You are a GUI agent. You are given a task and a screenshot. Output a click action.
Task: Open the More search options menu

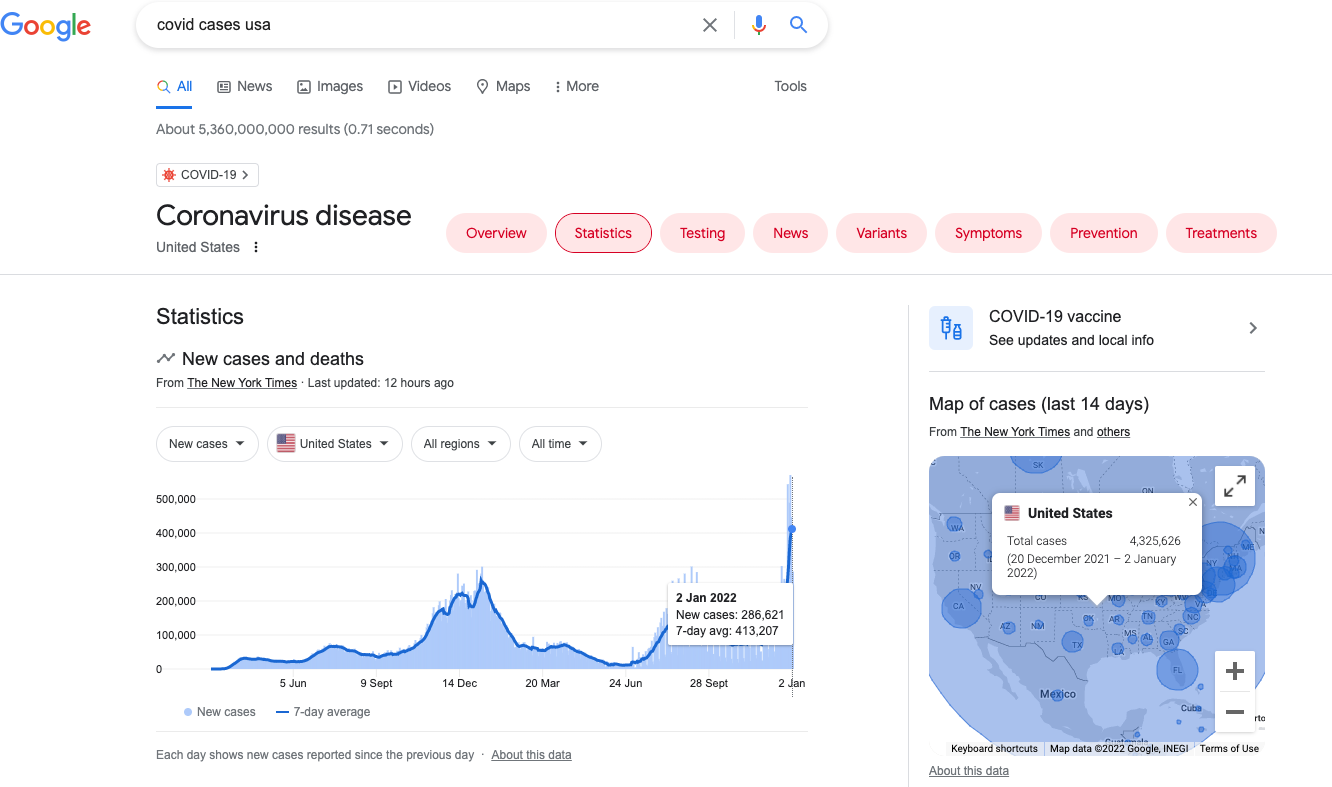(576, 87)
